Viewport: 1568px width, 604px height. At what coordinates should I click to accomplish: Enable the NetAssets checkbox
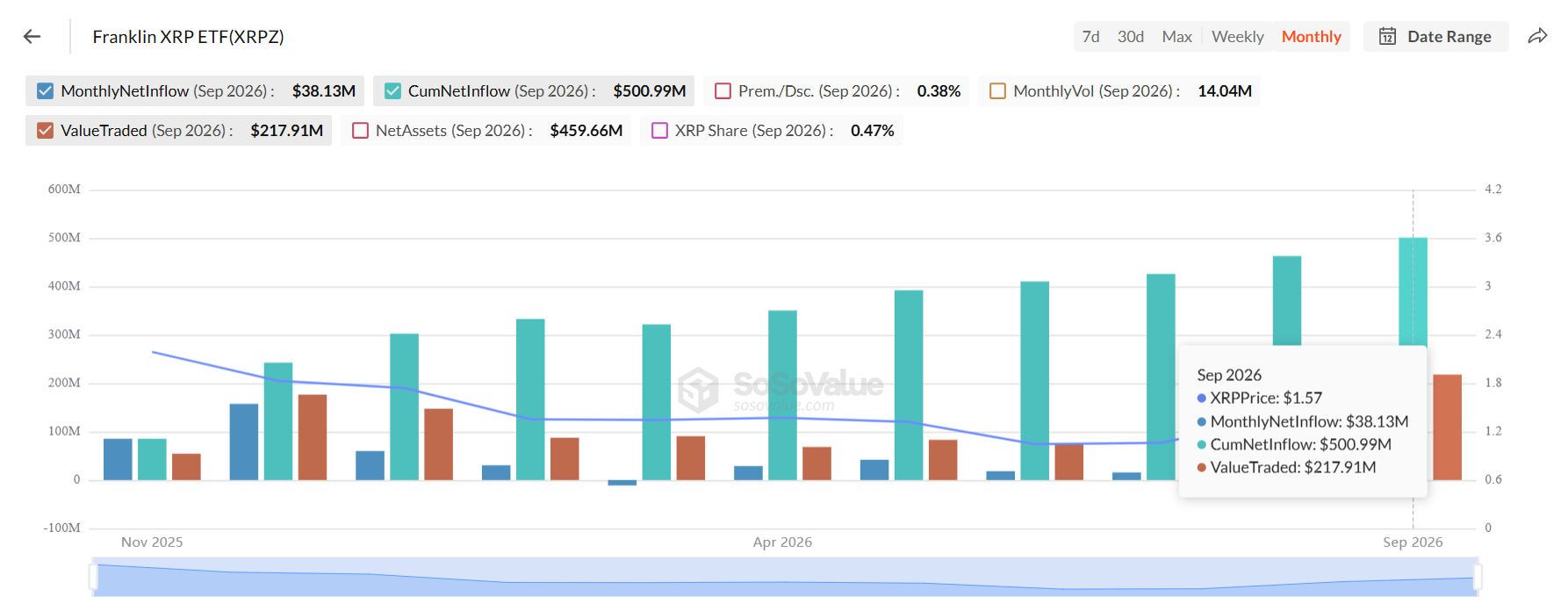point(360,130)
